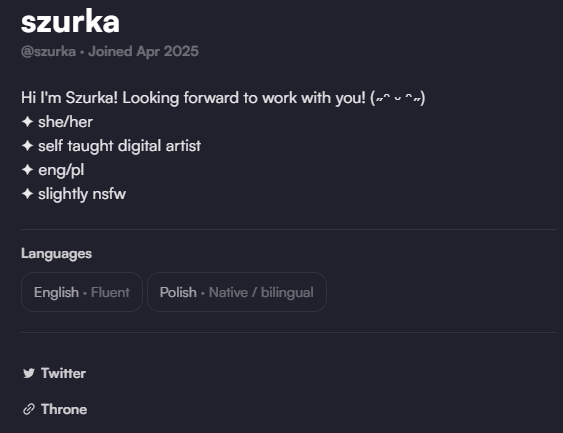Click the eng/pl bio line

point(61,170)
